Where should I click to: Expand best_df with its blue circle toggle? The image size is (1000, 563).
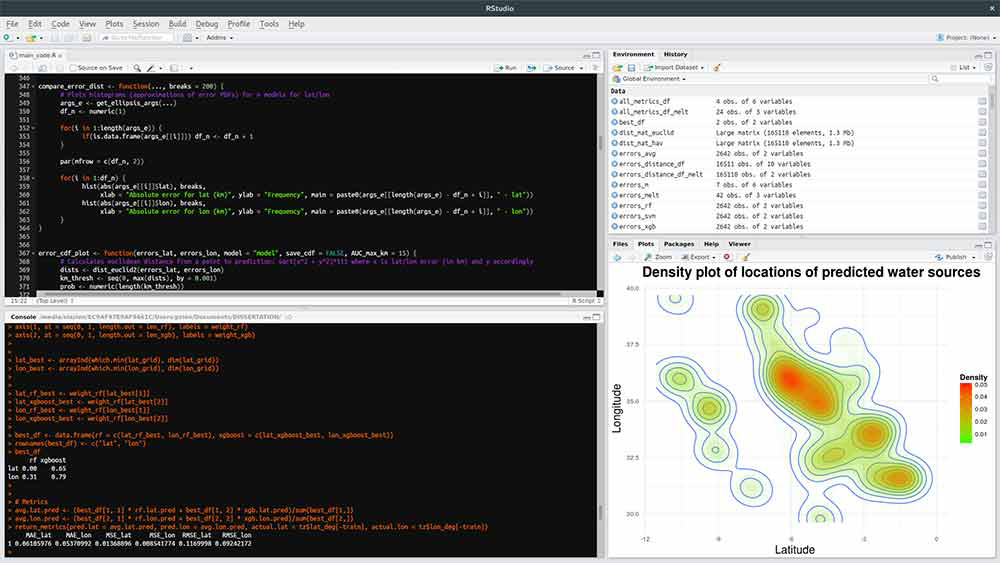(x=615, y=122)
